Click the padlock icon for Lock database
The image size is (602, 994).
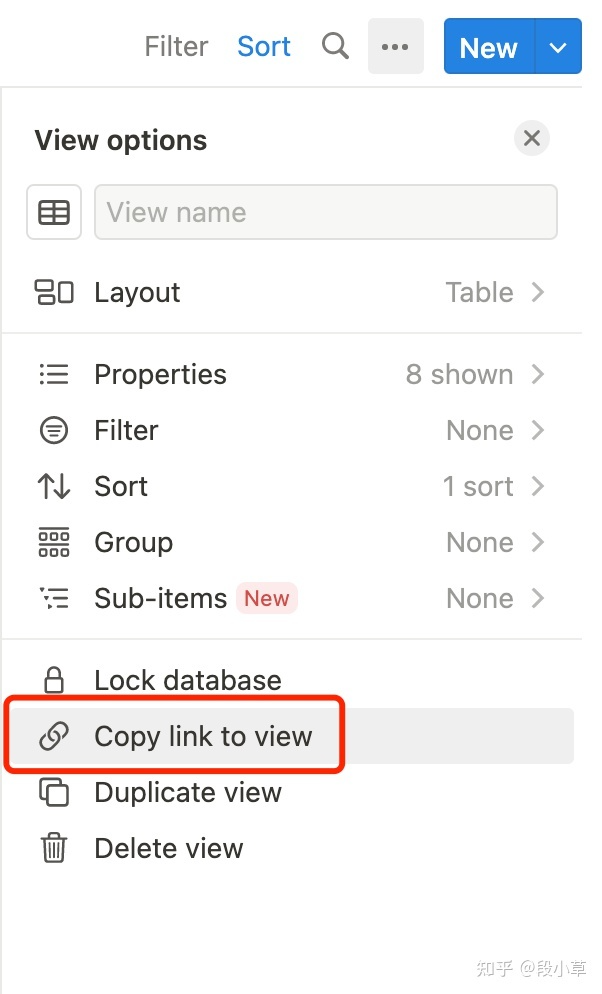point(54,680)
